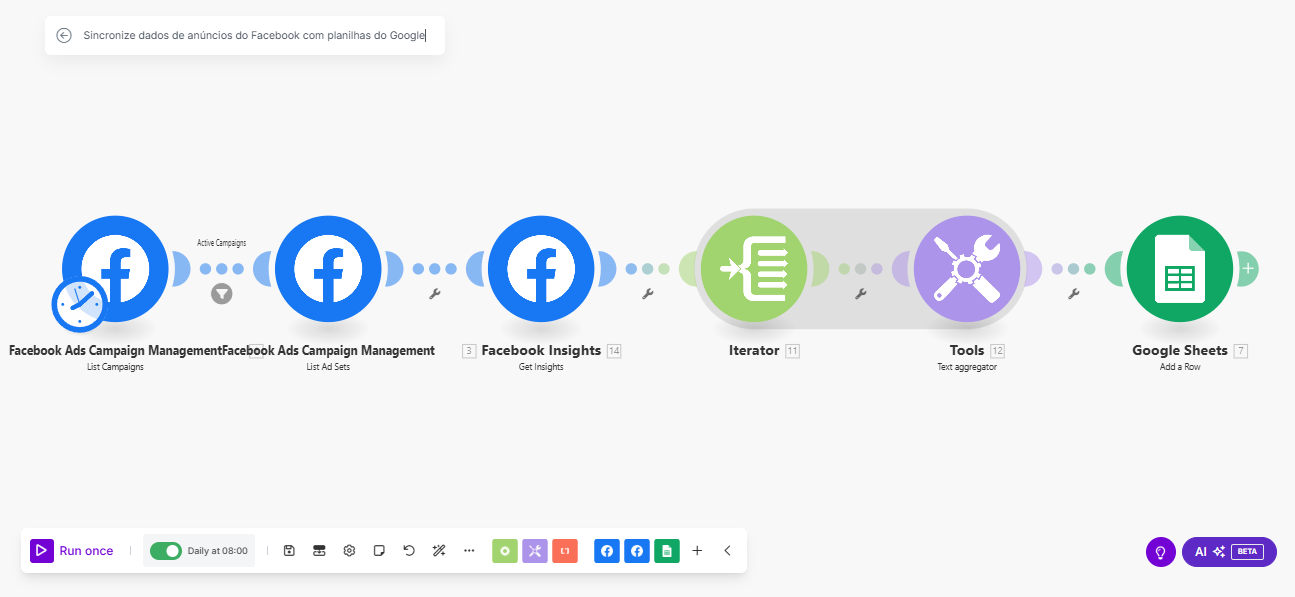
Task: Open the Google Sheets Add a Row module
Action: pos(1180,269)
